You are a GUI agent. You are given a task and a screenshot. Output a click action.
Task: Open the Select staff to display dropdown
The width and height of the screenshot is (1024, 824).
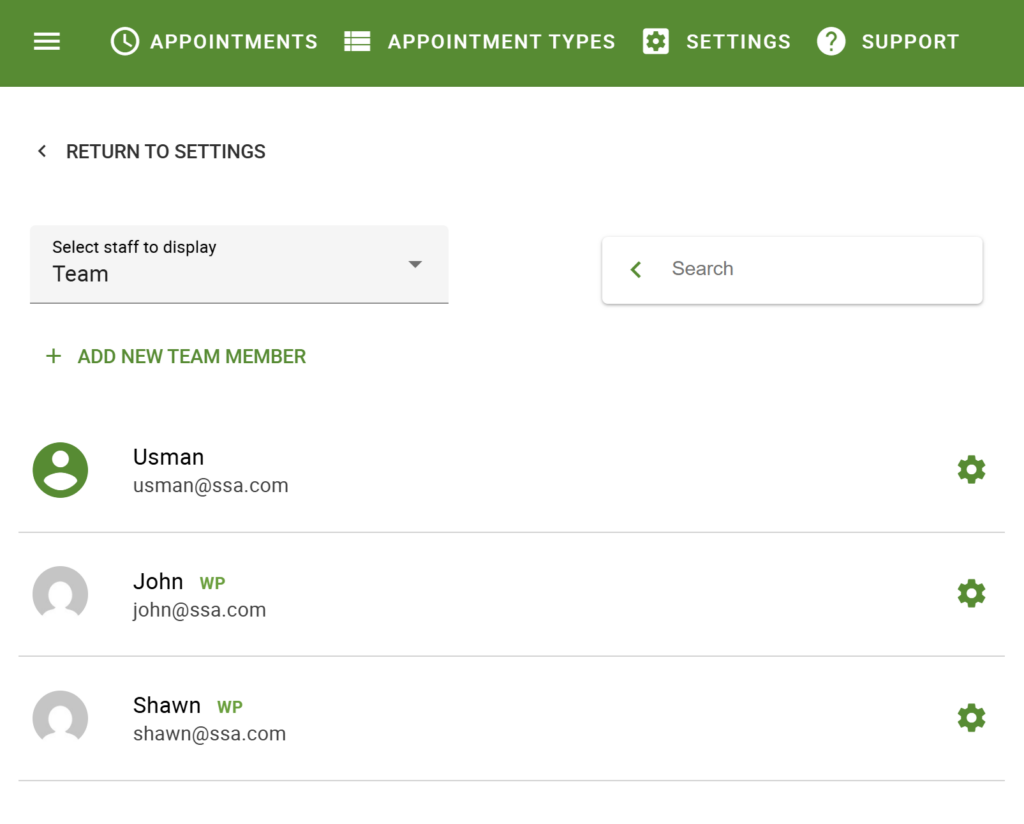click(x=239, y=264)
